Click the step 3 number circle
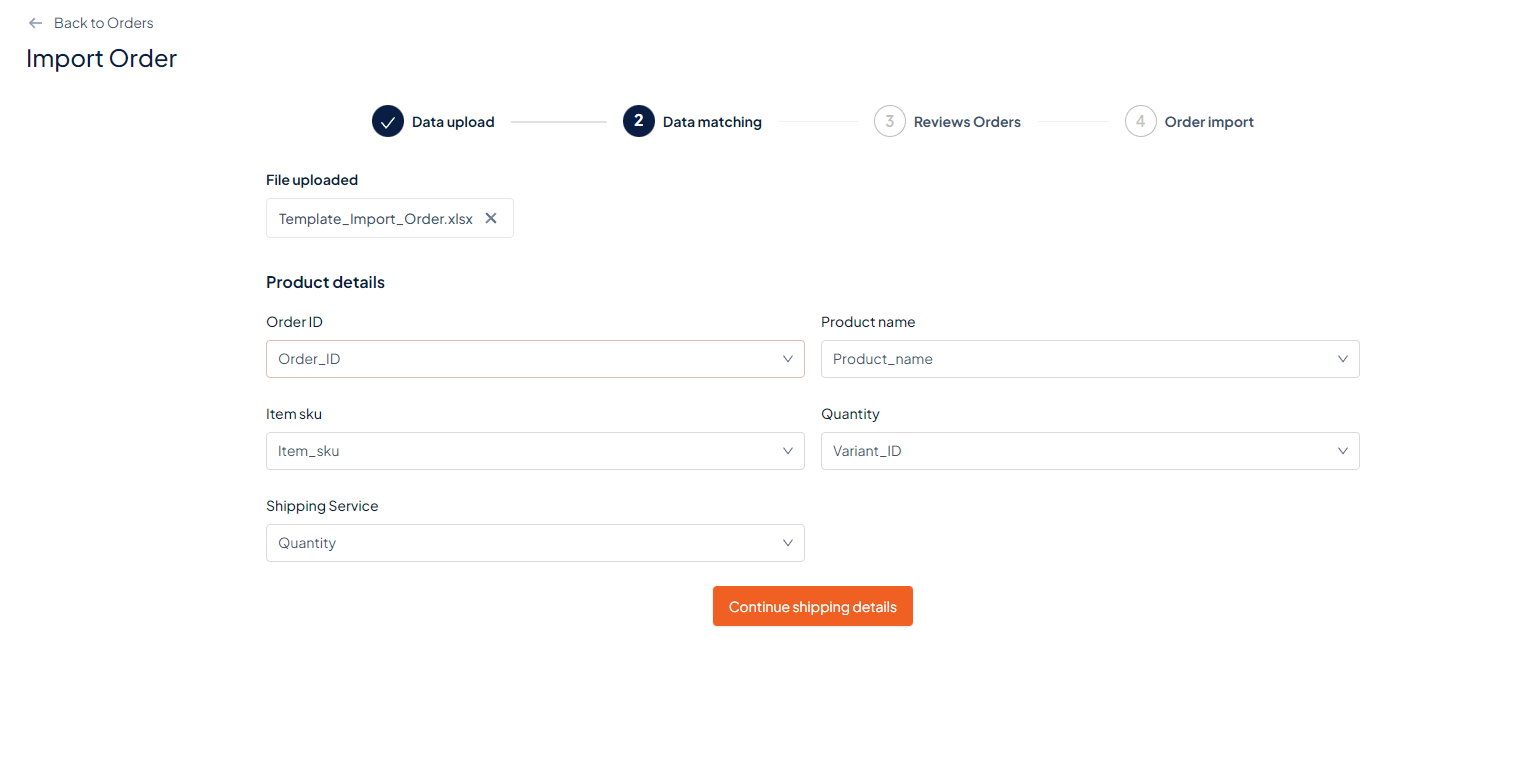 pos(889,122)
